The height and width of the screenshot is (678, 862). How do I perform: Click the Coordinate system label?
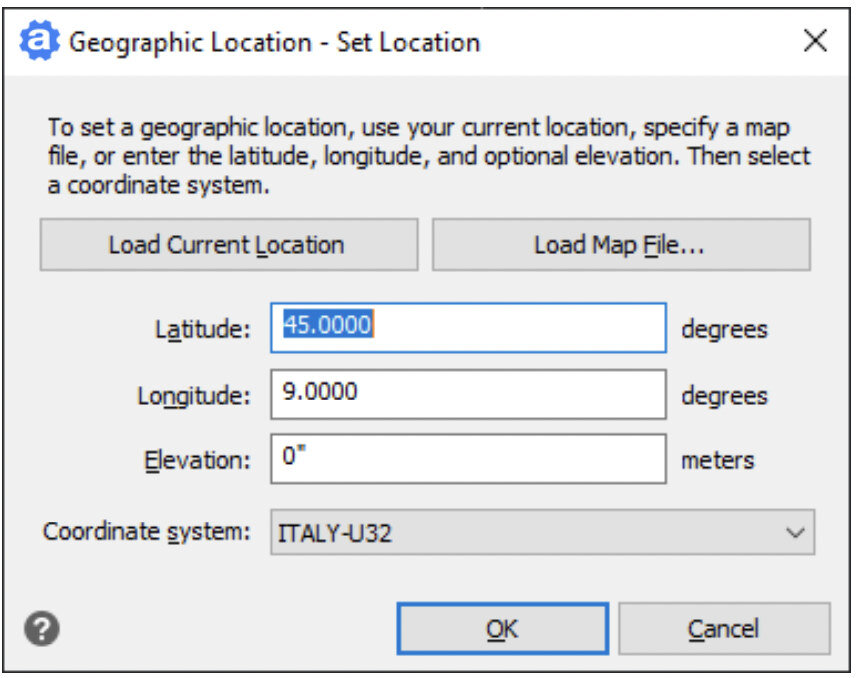(146, 532)
